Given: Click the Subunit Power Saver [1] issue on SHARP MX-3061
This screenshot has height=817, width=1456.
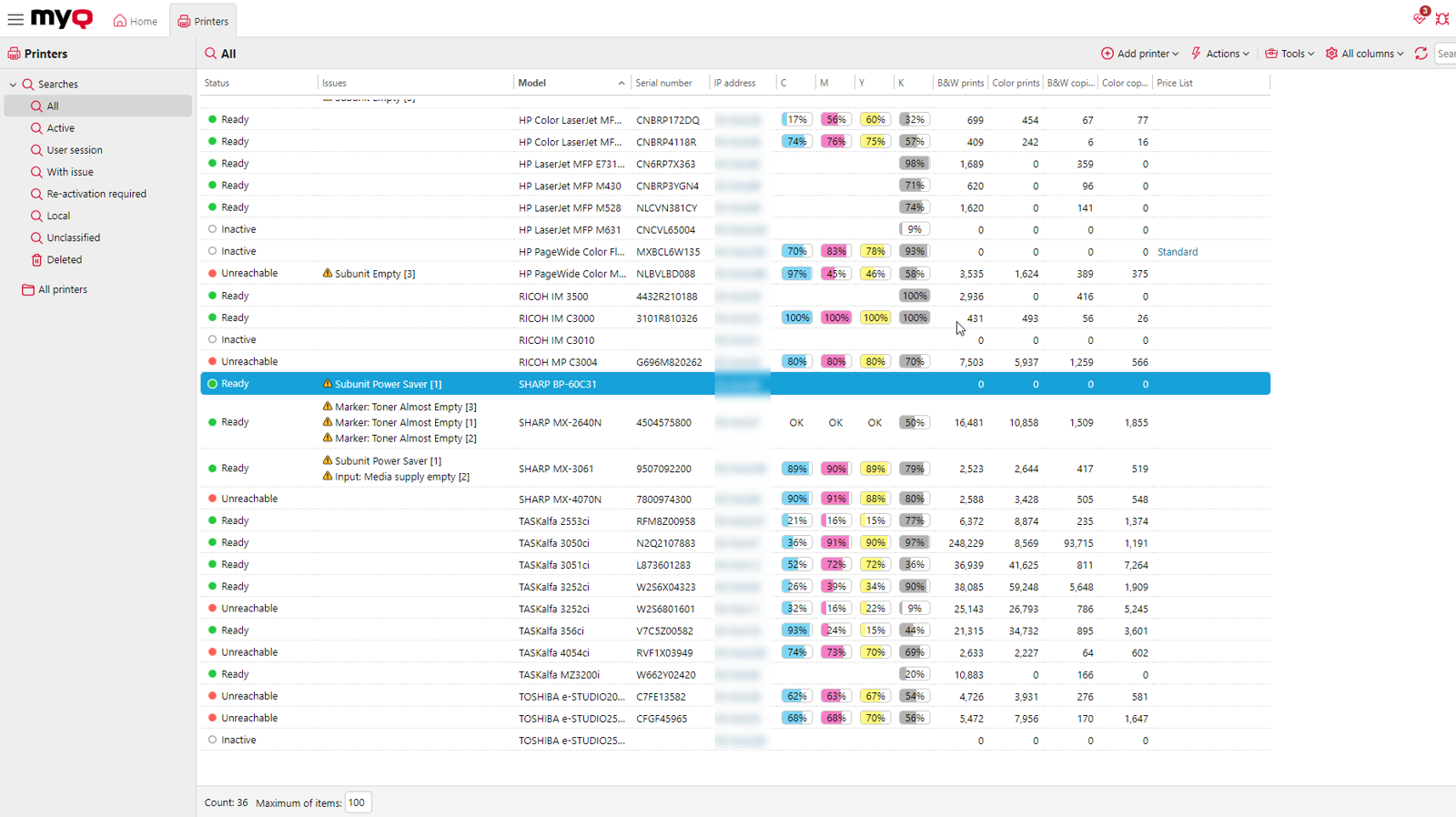Looking at the screenshot, I should (x=388, y=461).
